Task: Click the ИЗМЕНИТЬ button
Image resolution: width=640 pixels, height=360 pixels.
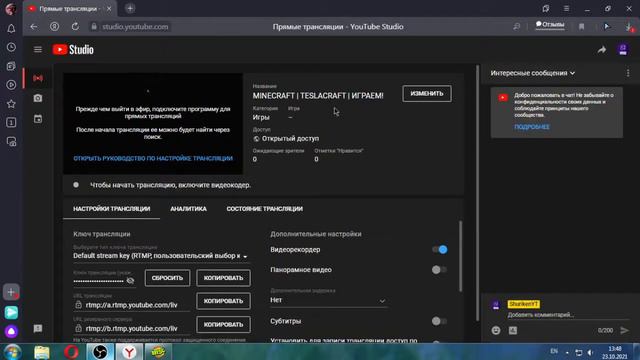Action: tap(427, 93)
